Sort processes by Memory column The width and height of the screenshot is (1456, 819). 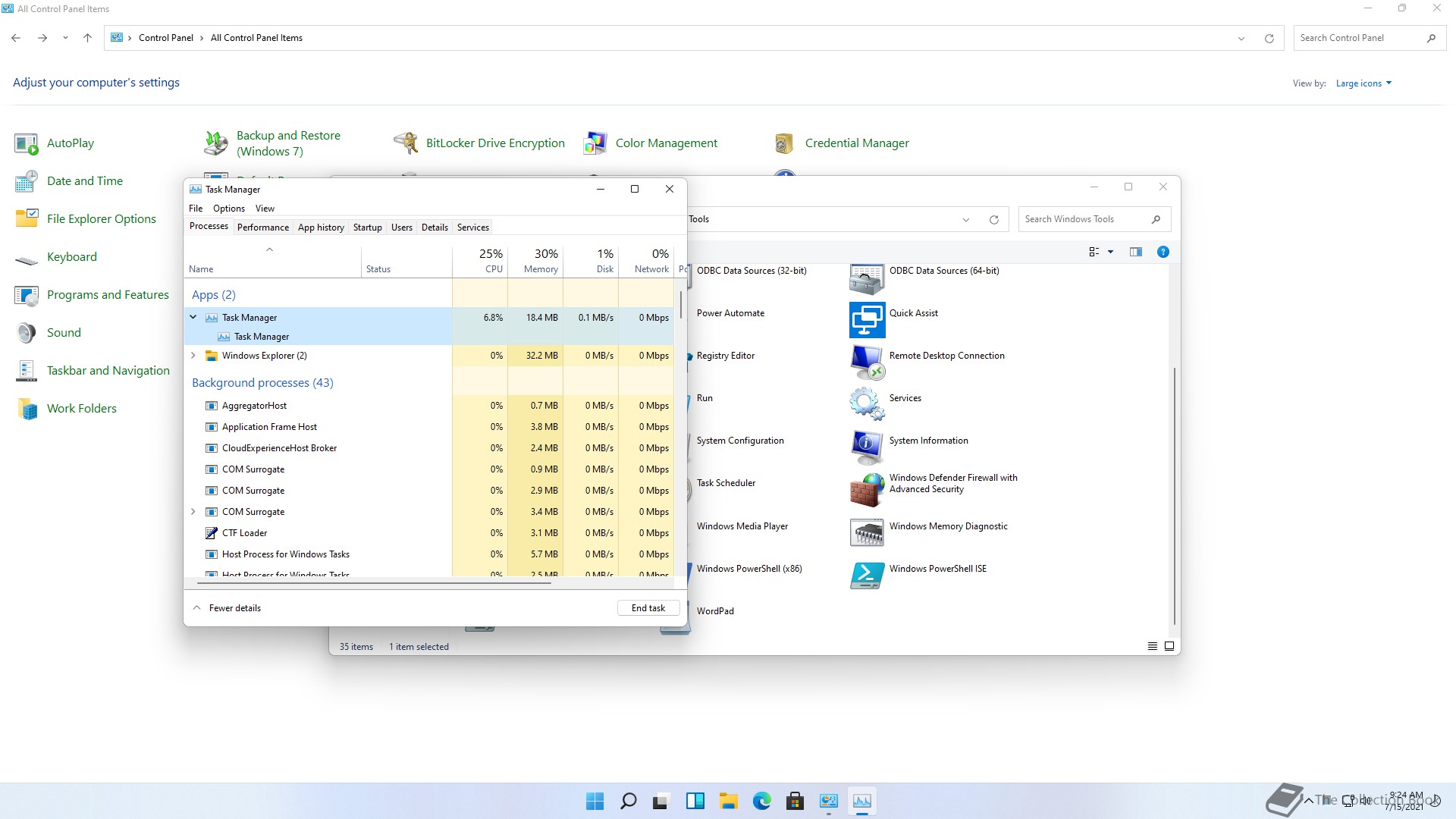(x=535, y=261)
